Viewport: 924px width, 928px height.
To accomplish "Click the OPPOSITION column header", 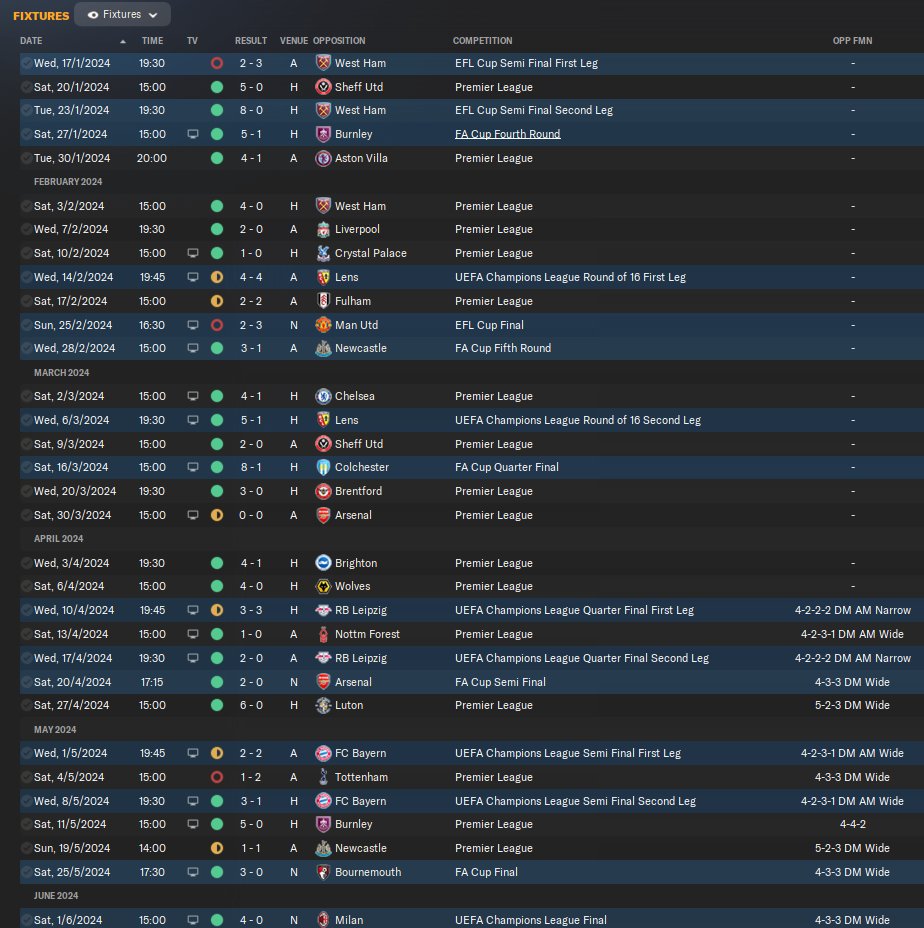I will point(339,41).
